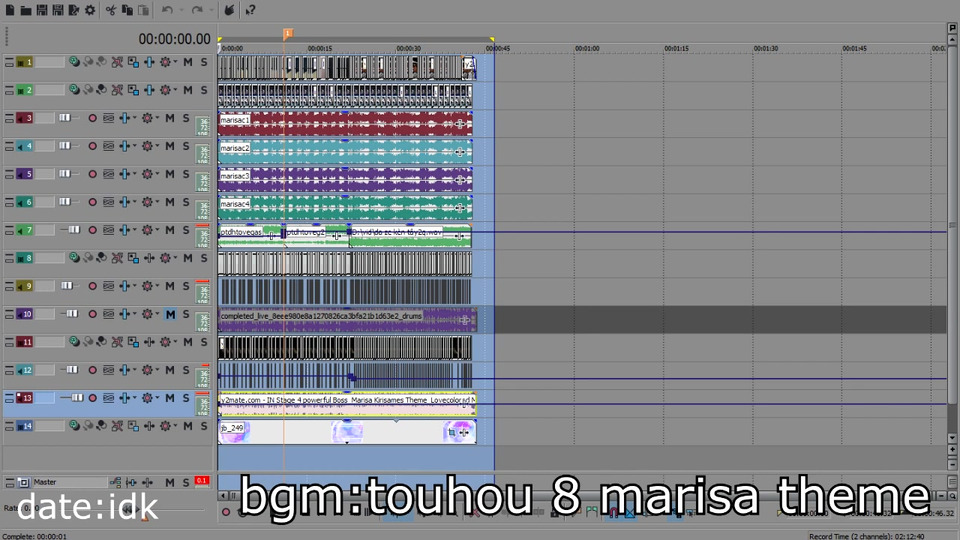This screenshot has height=540, width=960.
Task: Open the Render As toolbar icon
Action: (x=73, y=10)
